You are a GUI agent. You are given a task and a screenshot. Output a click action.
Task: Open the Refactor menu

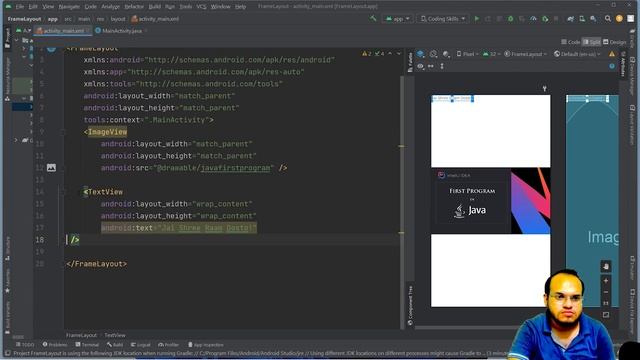[x=134, y=7]
